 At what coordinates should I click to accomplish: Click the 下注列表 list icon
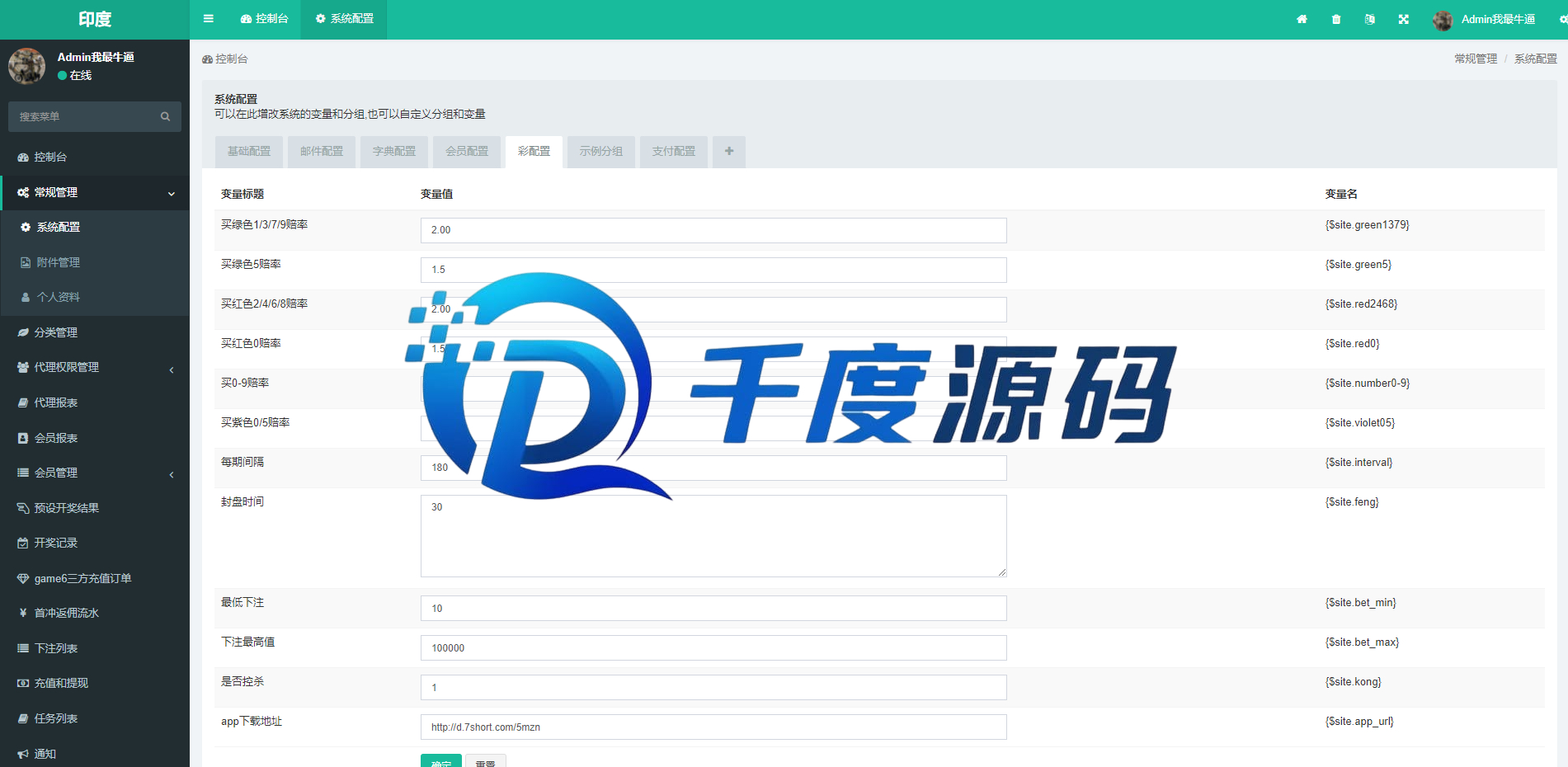coord(23,648)
